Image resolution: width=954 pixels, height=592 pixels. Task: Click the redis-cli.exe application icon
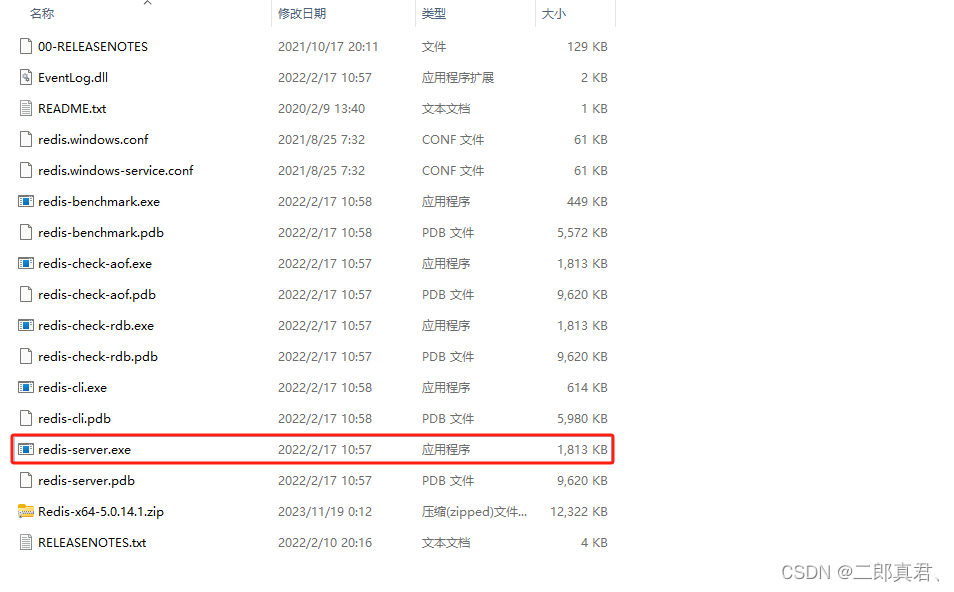click(x=26, y=388)
